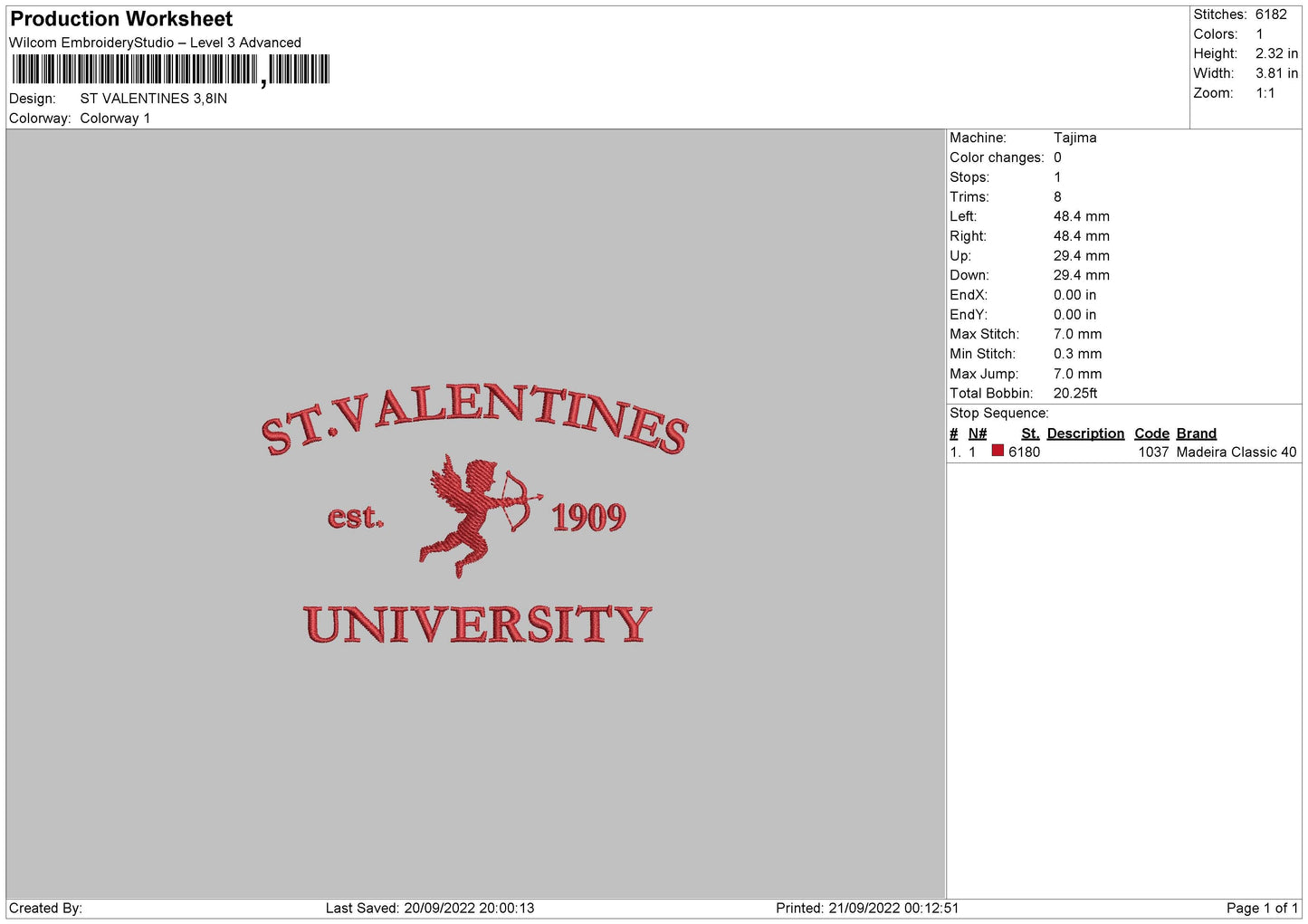Click the embroidered '1909' text
This screenshot has height=924, width=1308.
coord(589,518)
